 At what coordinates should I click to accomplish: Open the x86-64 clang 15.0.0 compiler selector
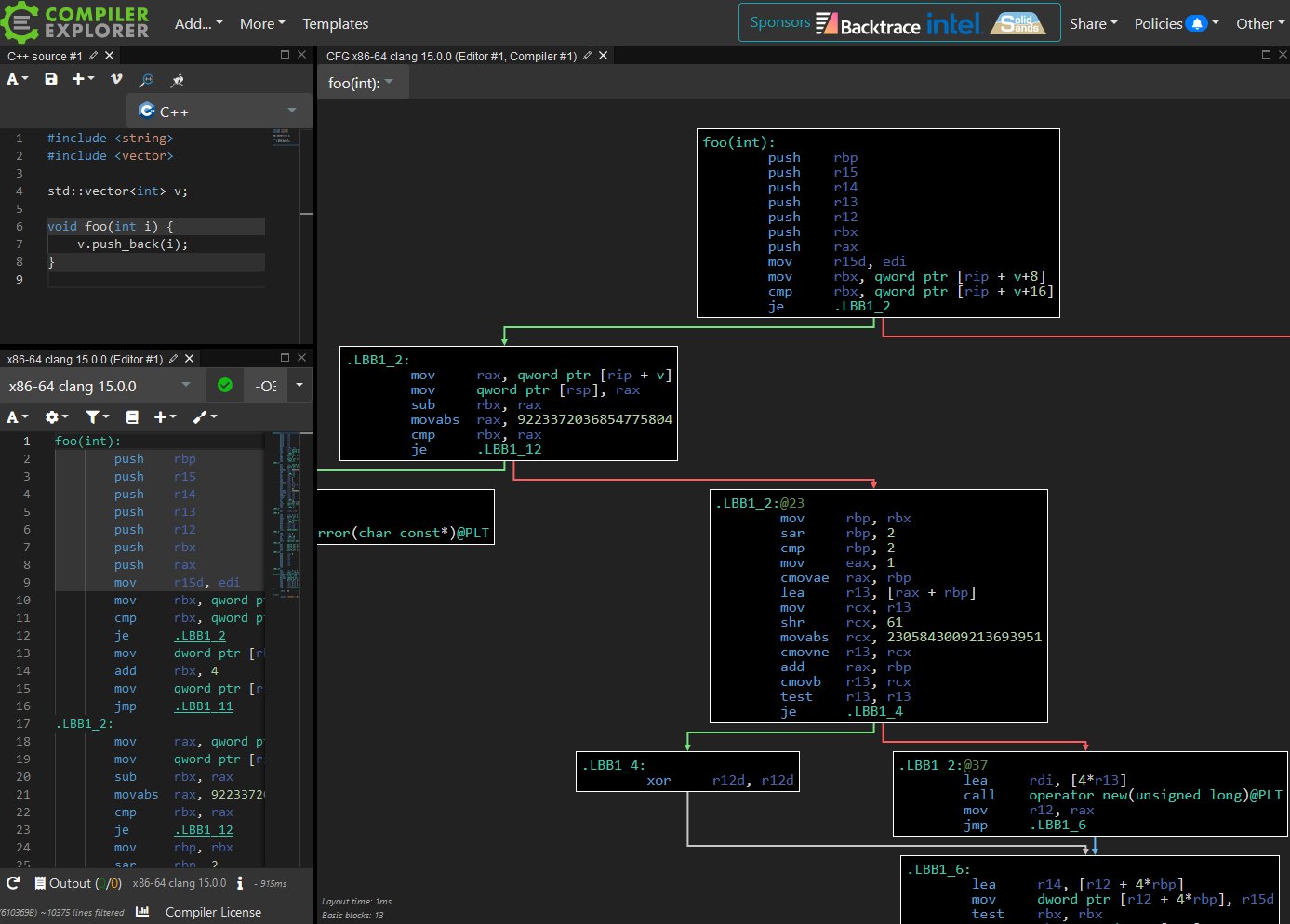100,386
